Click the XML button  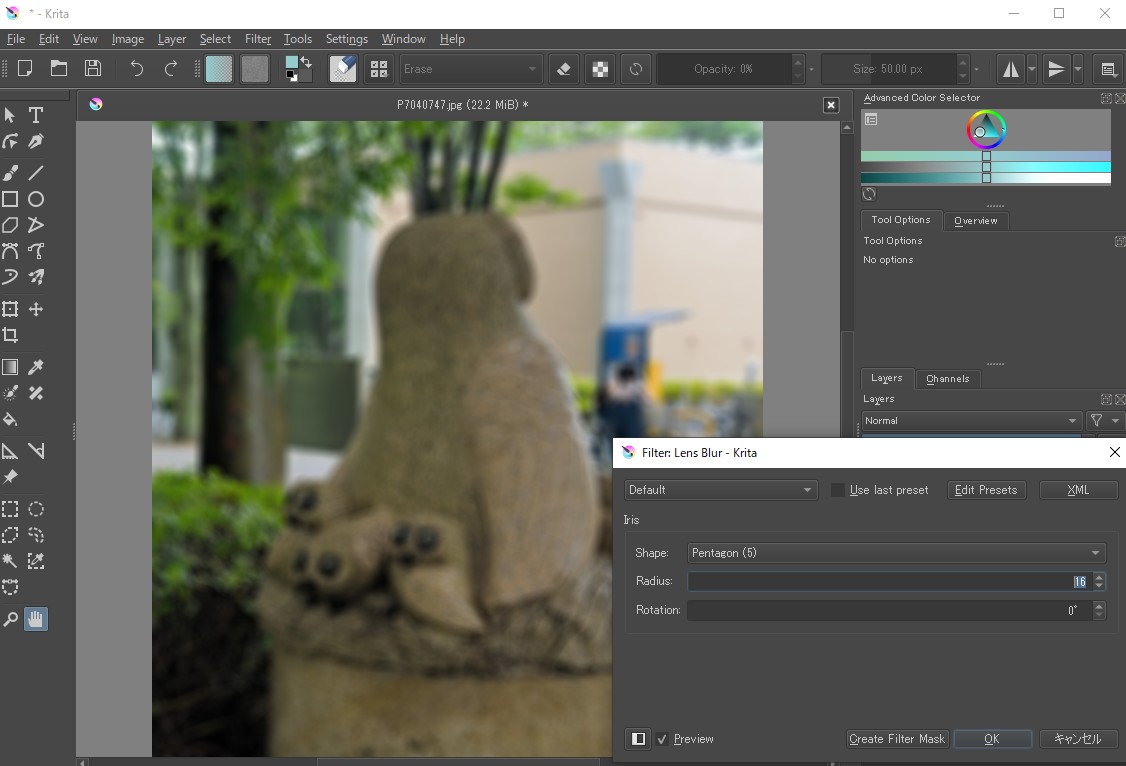coord(1078,490)
